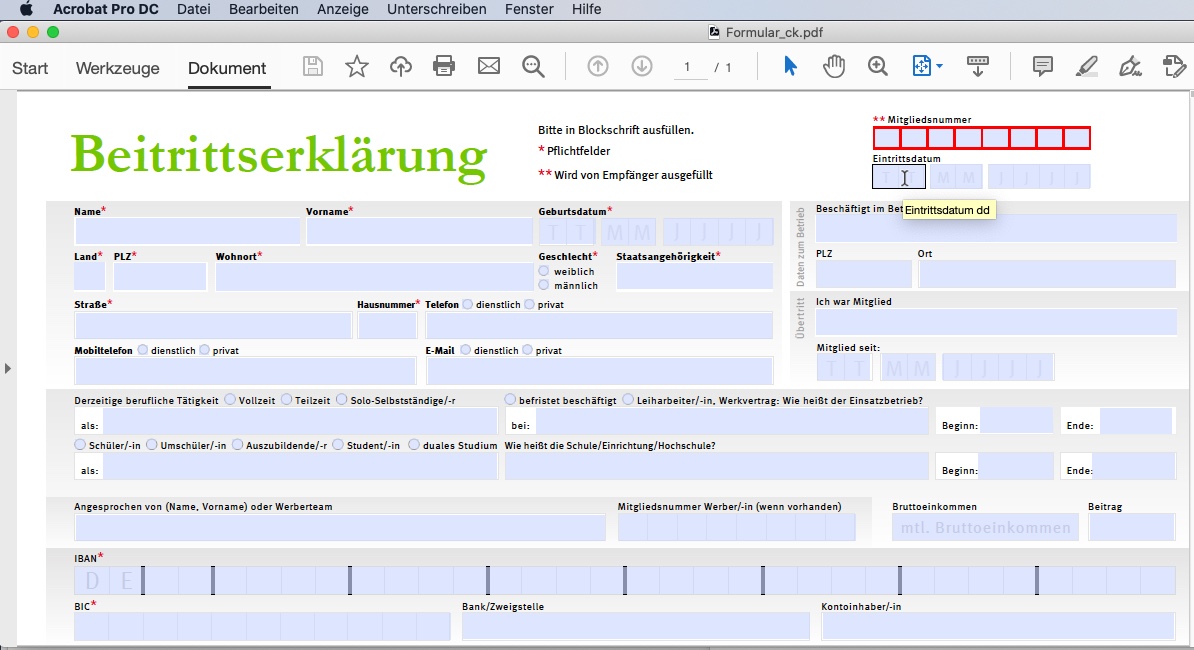Click the zoom in magnifier icon
This screenshot has width=1194, height=650.
click(878, 67)
